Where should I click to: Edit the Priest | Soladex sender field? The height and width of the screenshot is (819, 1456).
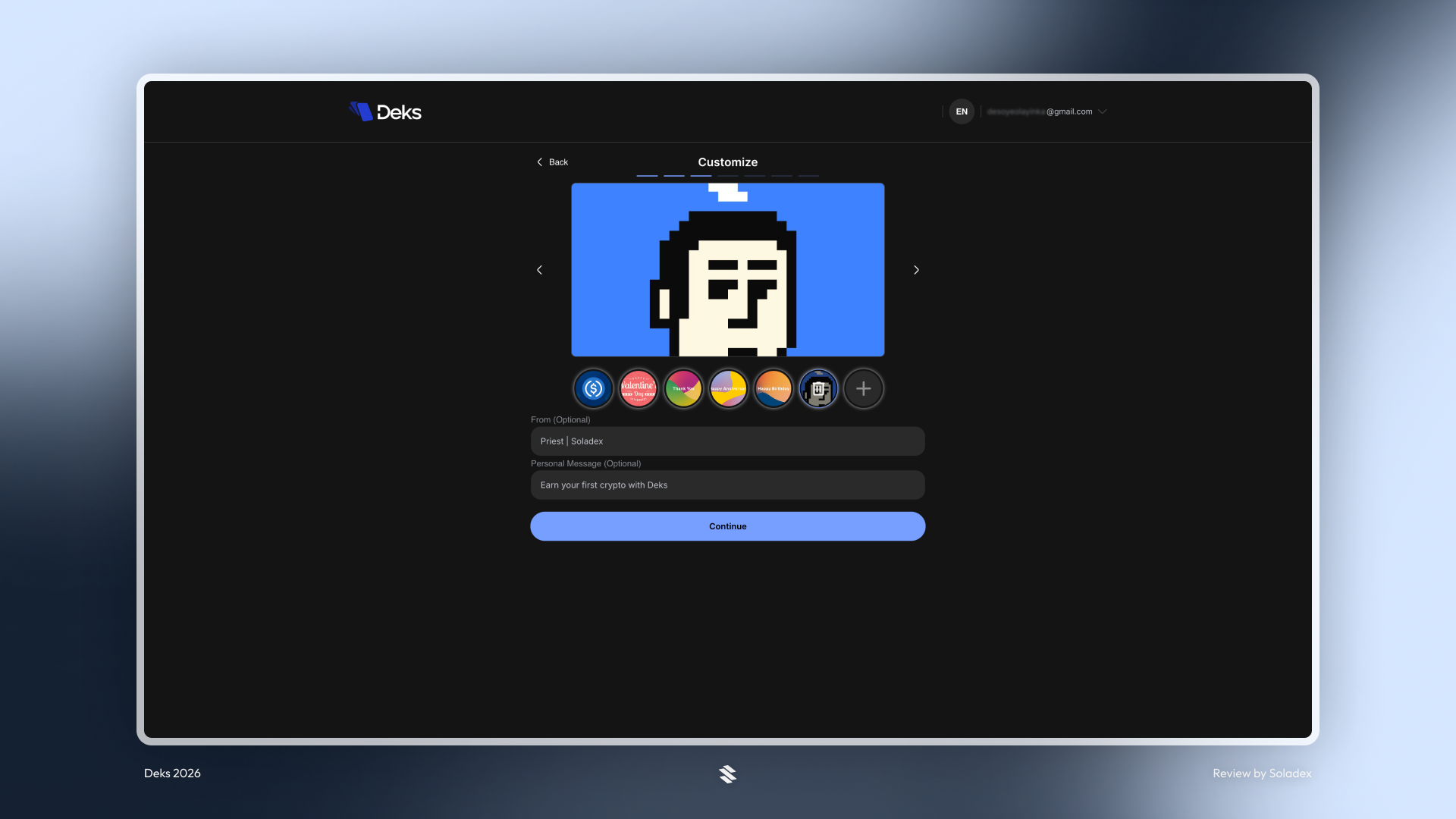[x=727, y=441]
